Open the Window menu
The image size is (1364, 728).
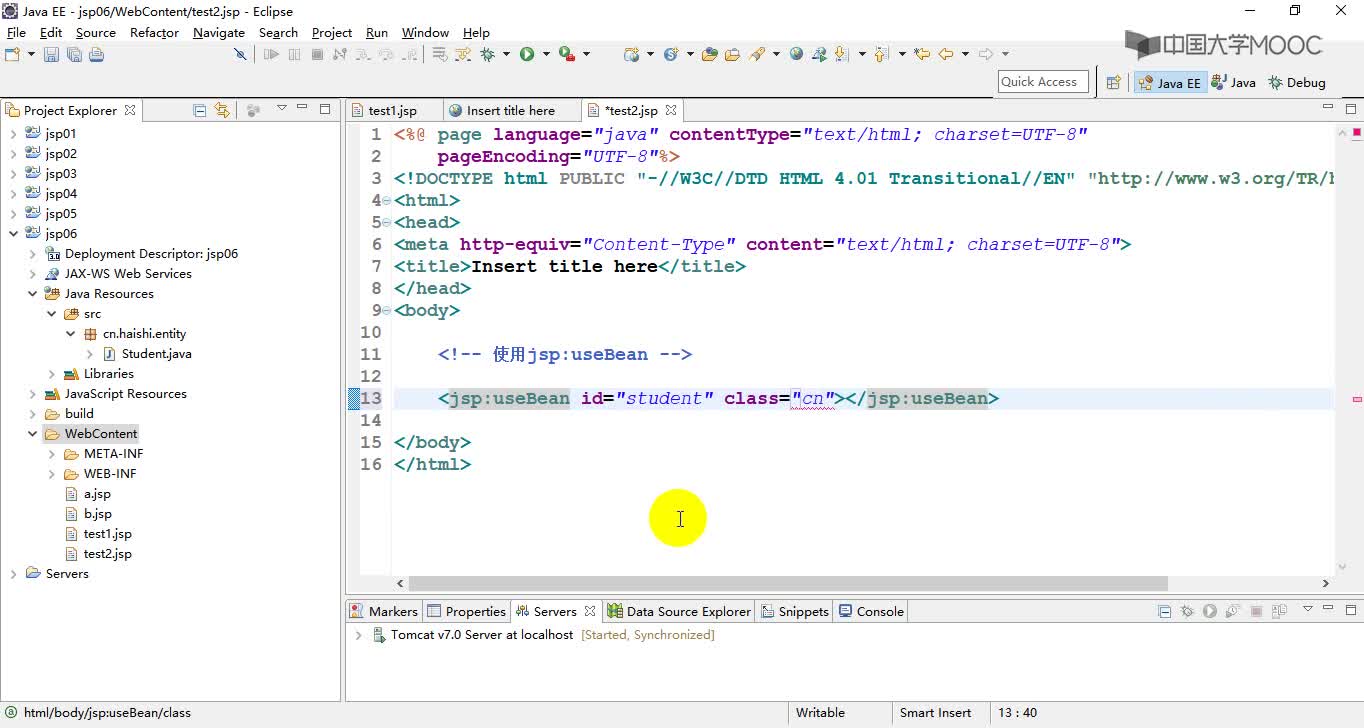[425, 33]
